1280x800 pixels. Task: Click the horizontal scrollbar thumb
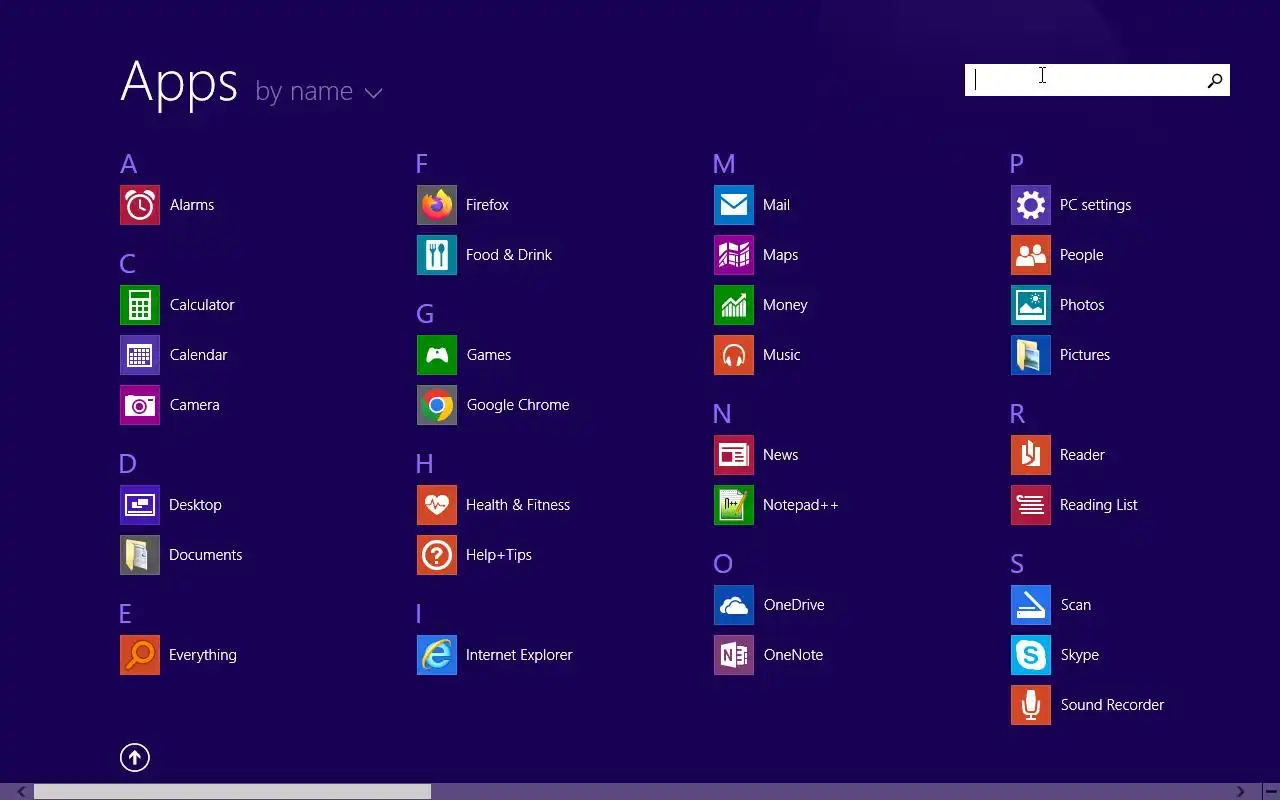click(x=233, y=792)
